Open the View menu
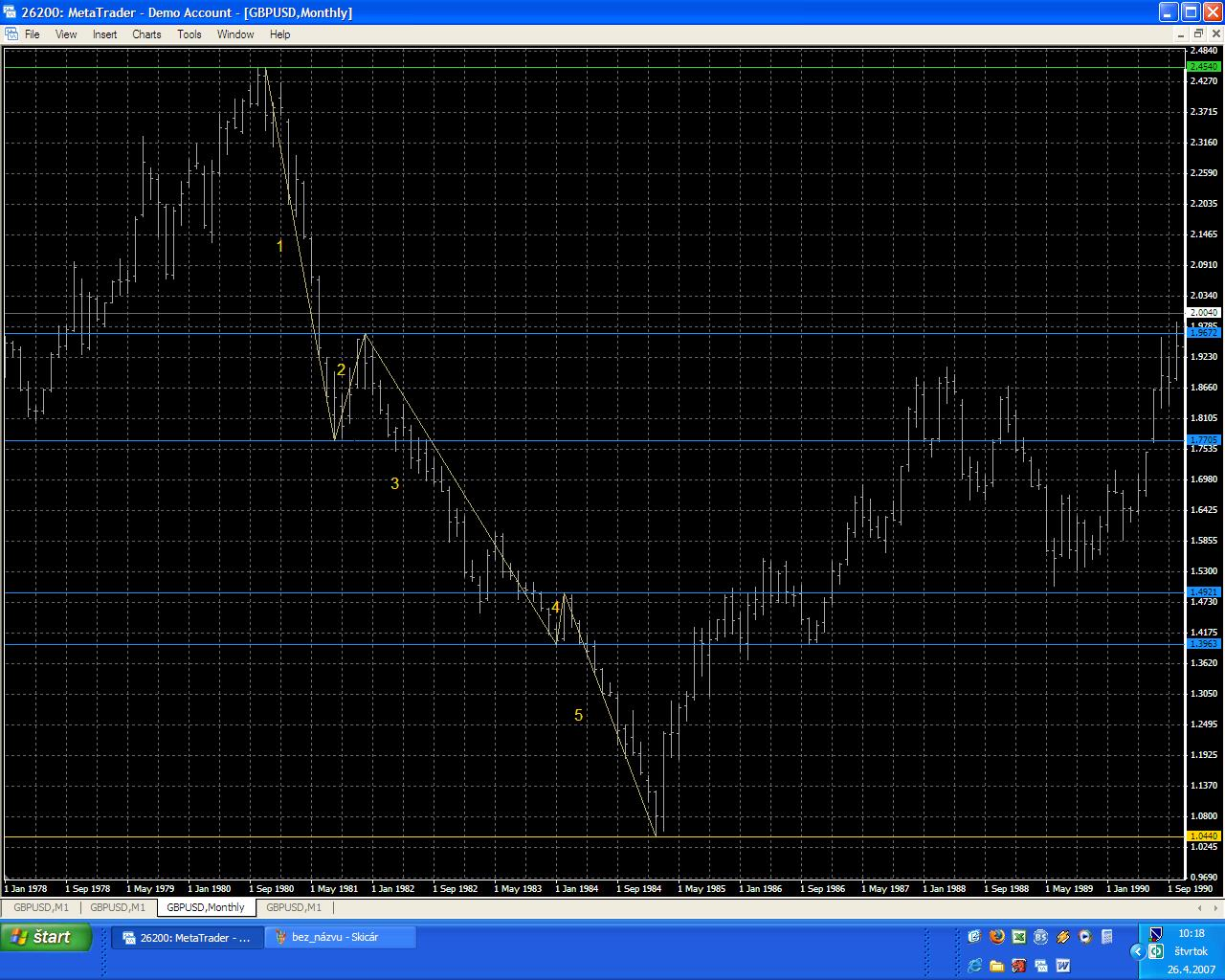This screenshot has height=980, width=1225. pyautogui.click(x=66, y=34)
